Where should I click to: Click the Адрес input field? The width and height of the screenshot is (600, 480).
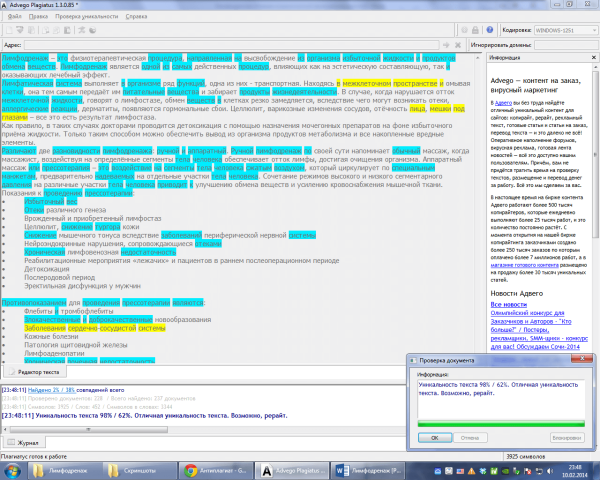[x=232, y=45]
